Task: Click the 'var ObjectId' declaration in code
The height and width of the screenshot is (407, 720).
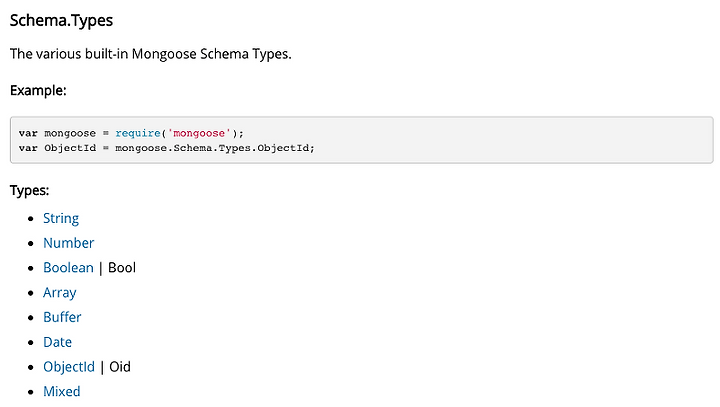Action: click(57, 148)
